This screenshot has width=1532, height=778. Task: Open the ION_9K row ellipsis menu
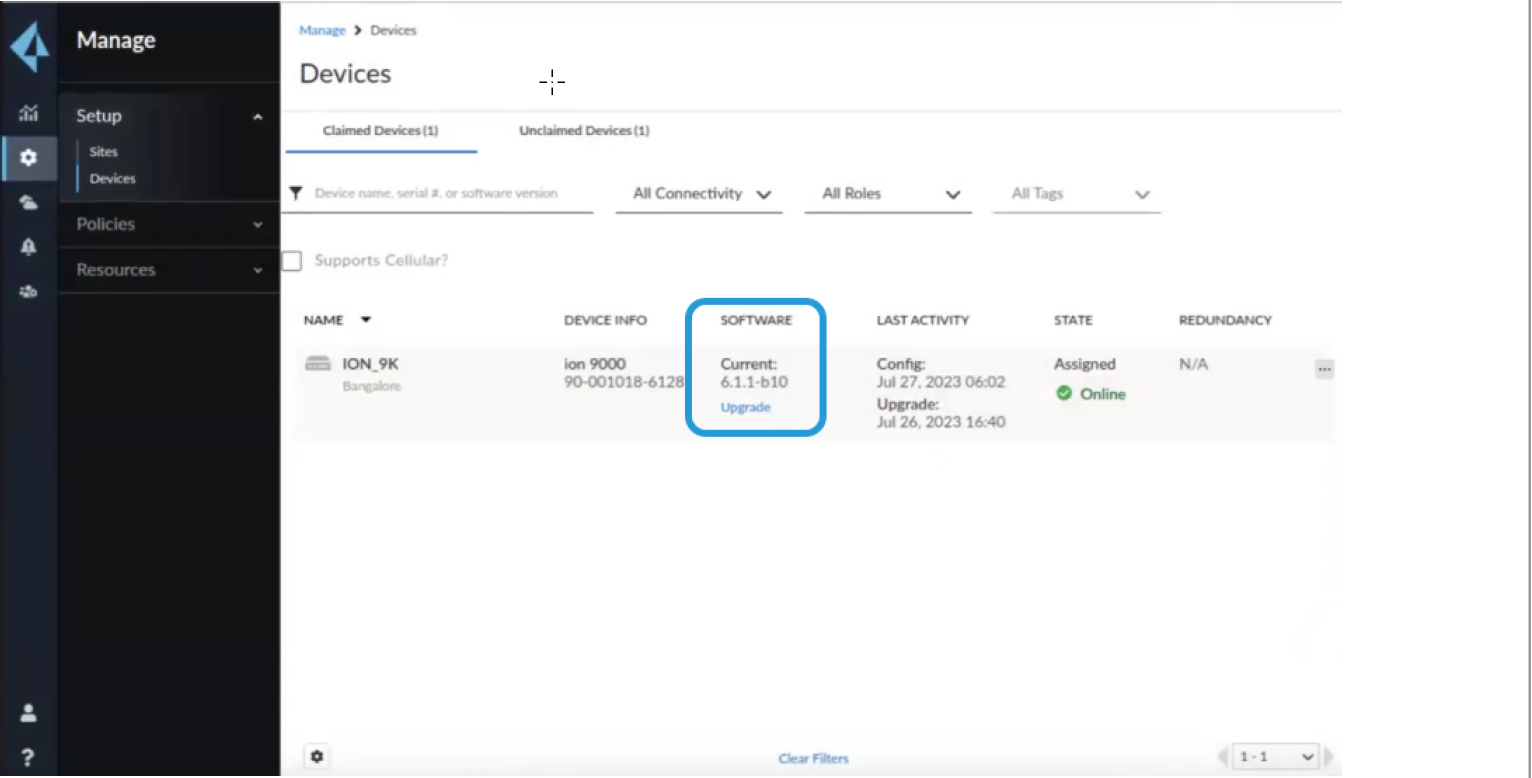pos(1324,369)
